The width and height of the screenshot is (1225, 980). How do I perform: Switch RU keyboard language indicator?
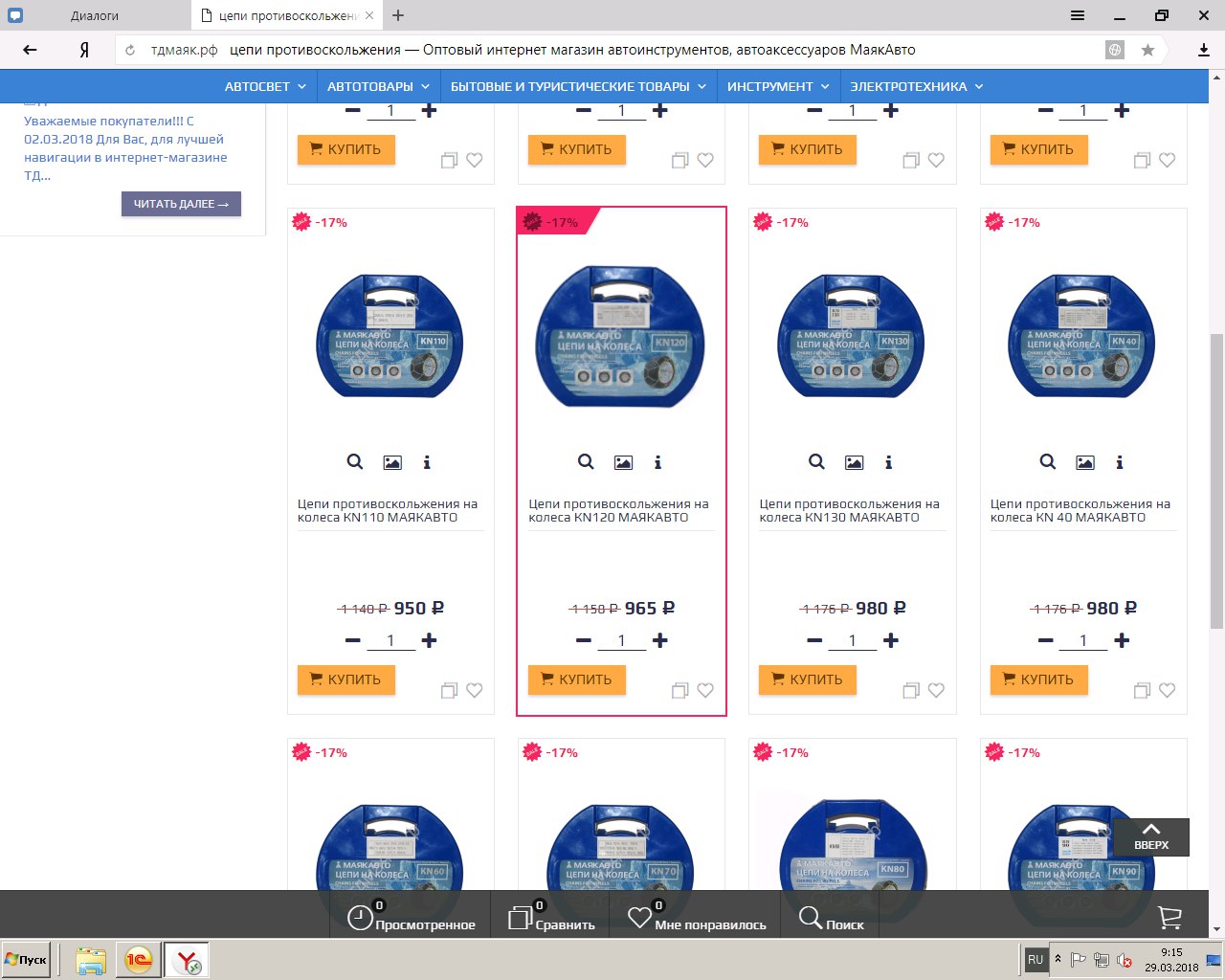tap(1036, 959)
